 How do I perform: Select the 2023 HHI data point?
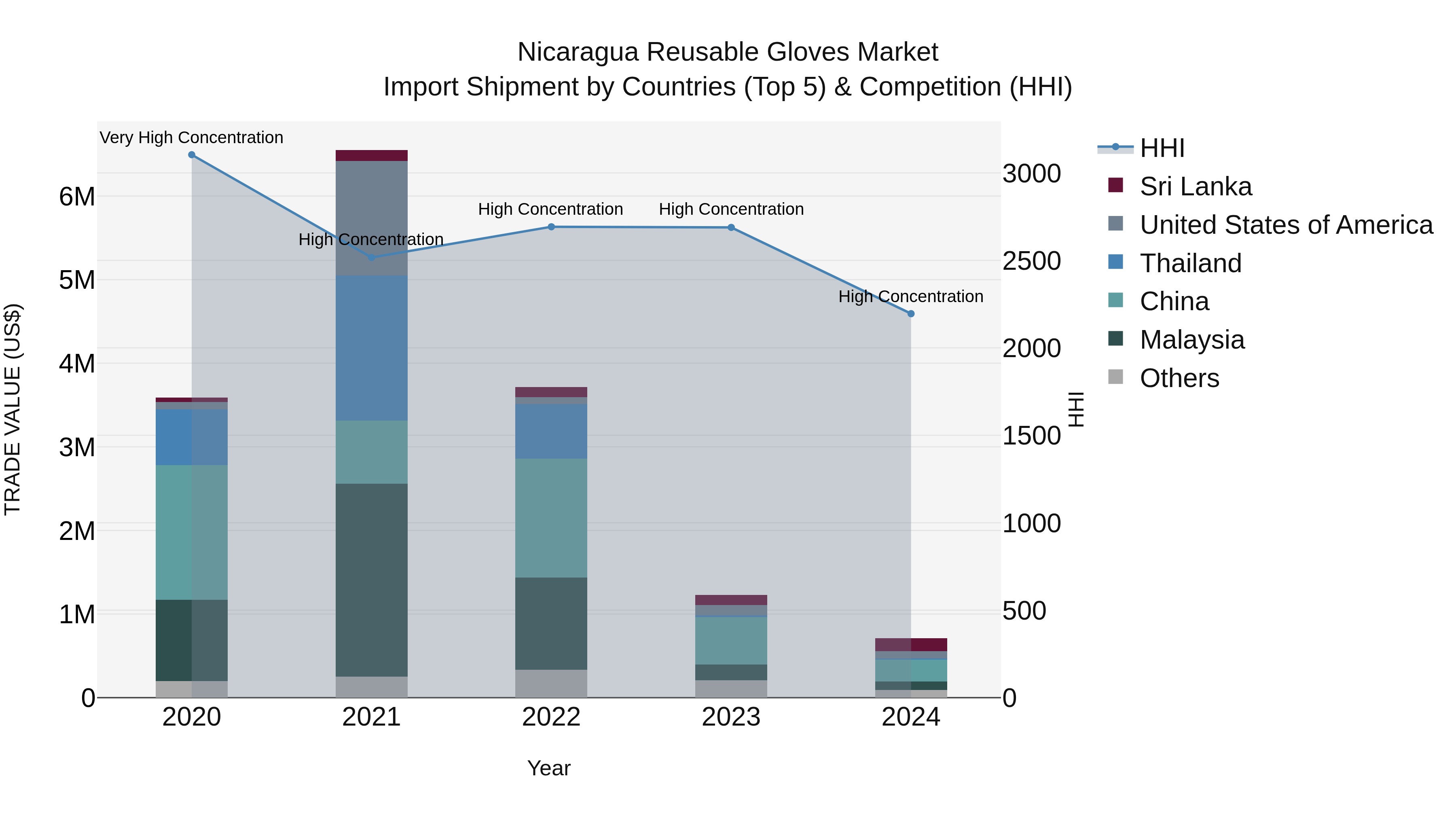pos(731,228)
